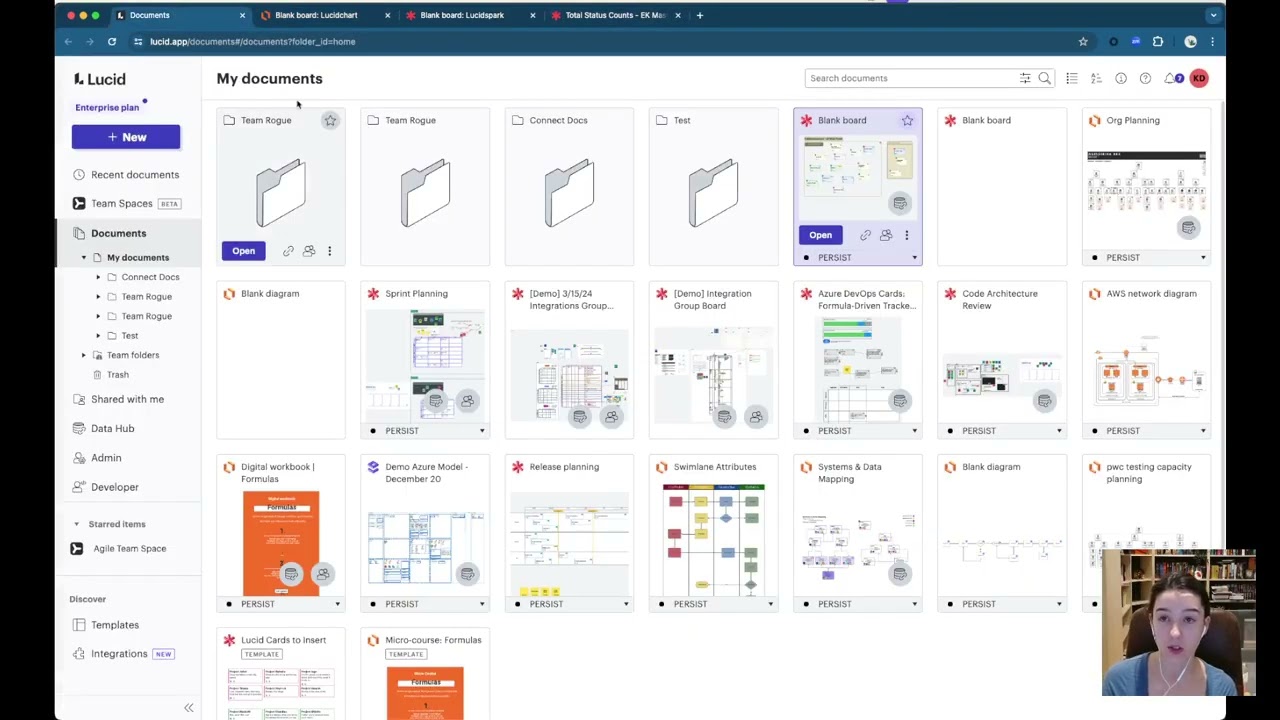Open status dropdown on Code Architecture Review

pos(1059,431)
